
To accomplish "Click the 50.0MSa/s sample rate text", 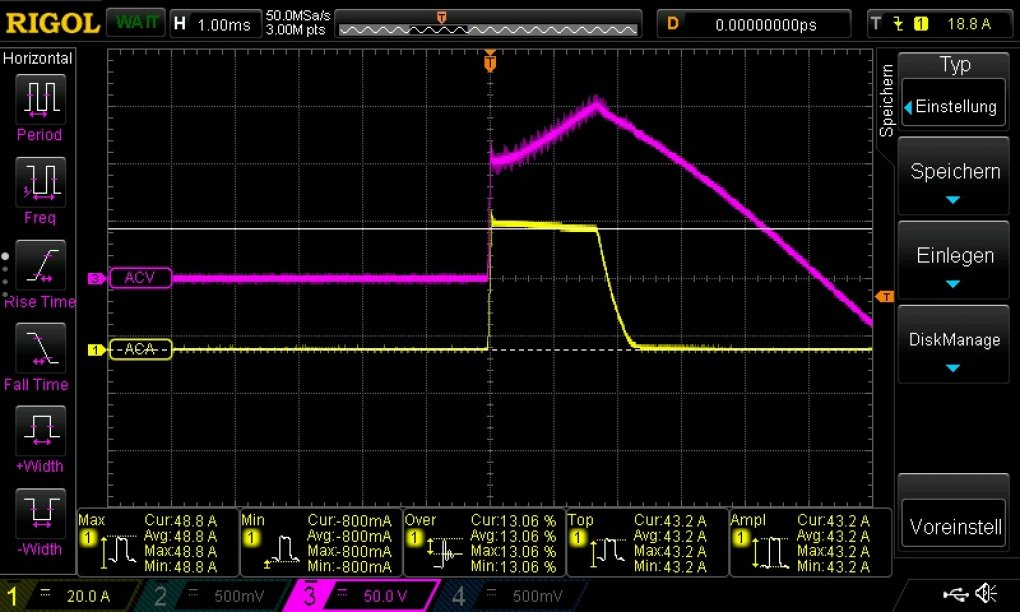I will click(x=298, y=16).
